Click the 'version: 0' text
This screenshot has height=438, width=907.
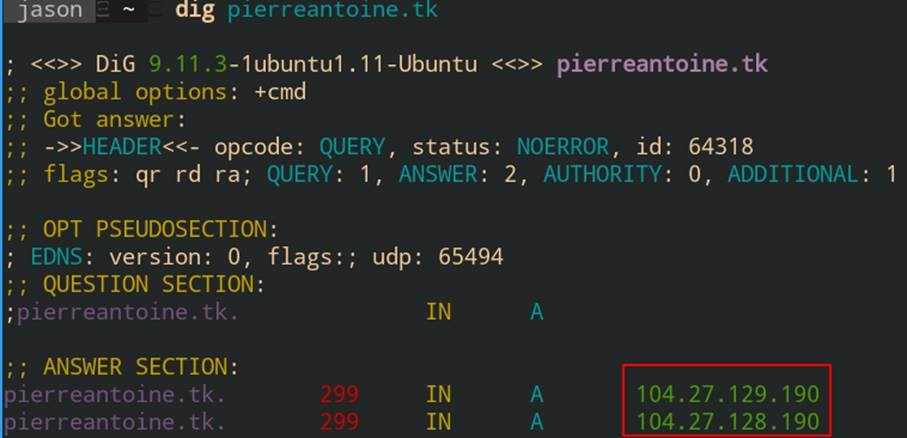tap(175, 257)
